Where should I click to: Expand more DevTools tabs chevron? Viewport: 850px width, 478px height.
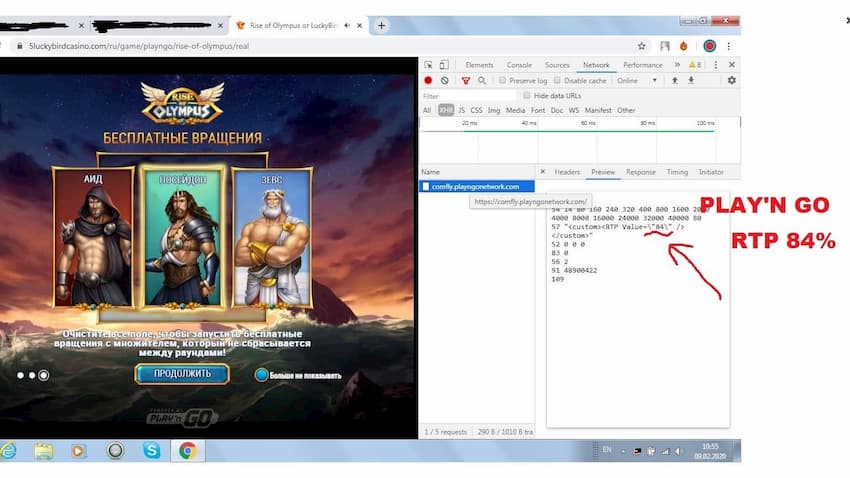677,65
